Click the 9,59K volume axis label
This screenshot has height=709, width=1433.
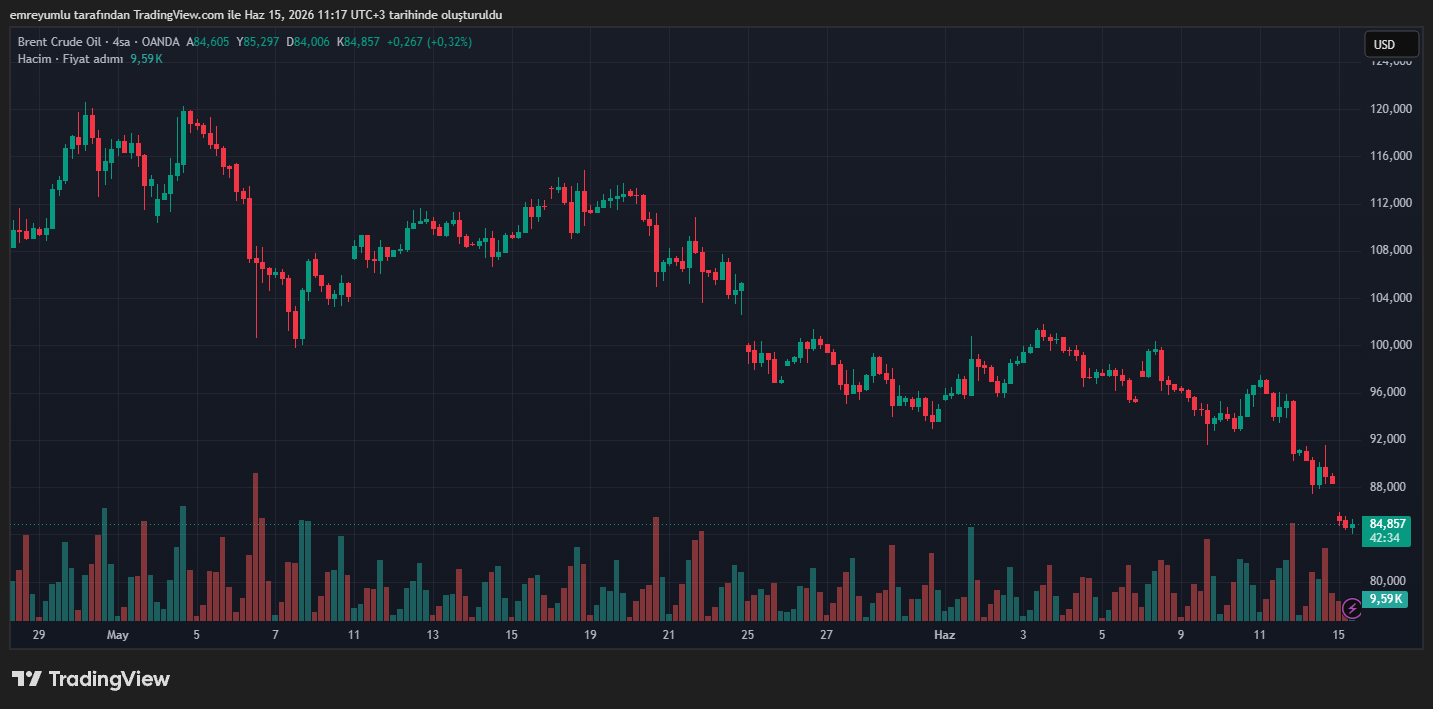(x=1386, y=599)
